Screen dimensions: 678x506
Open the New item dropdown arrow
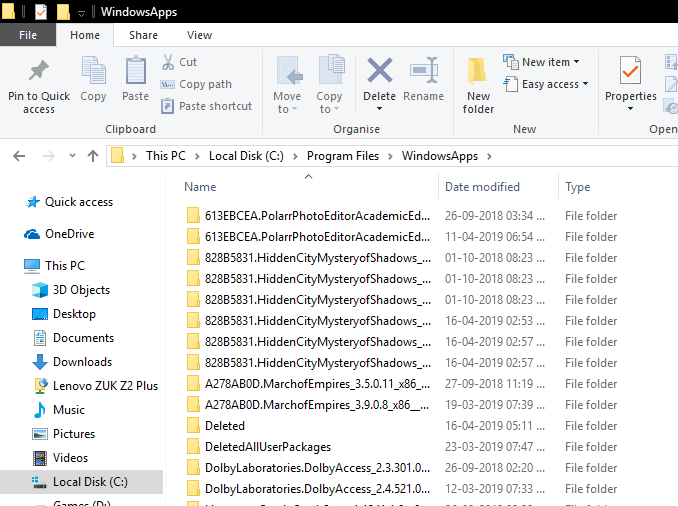tap(576, 62)
